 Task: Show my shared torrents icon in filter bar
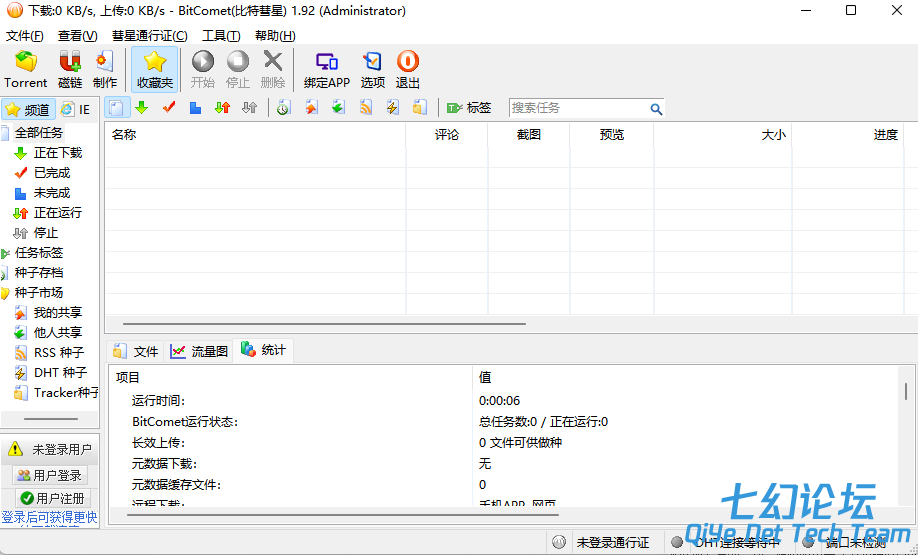pyautogui.click(x=311, y=108)
